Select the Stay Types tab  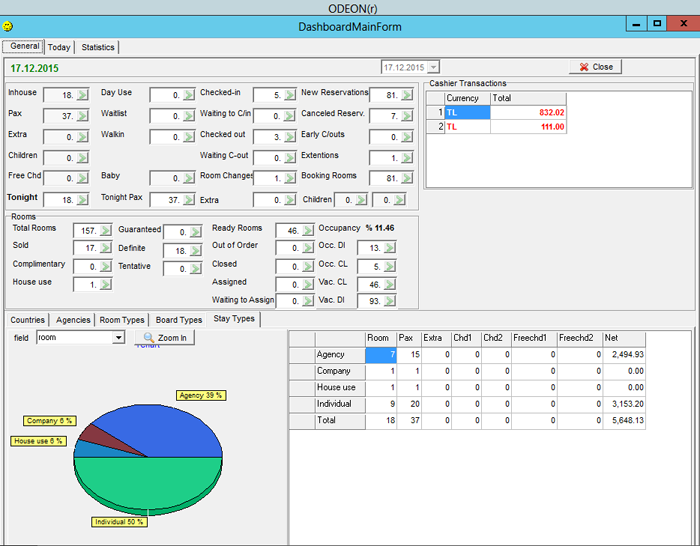(234, 319)
